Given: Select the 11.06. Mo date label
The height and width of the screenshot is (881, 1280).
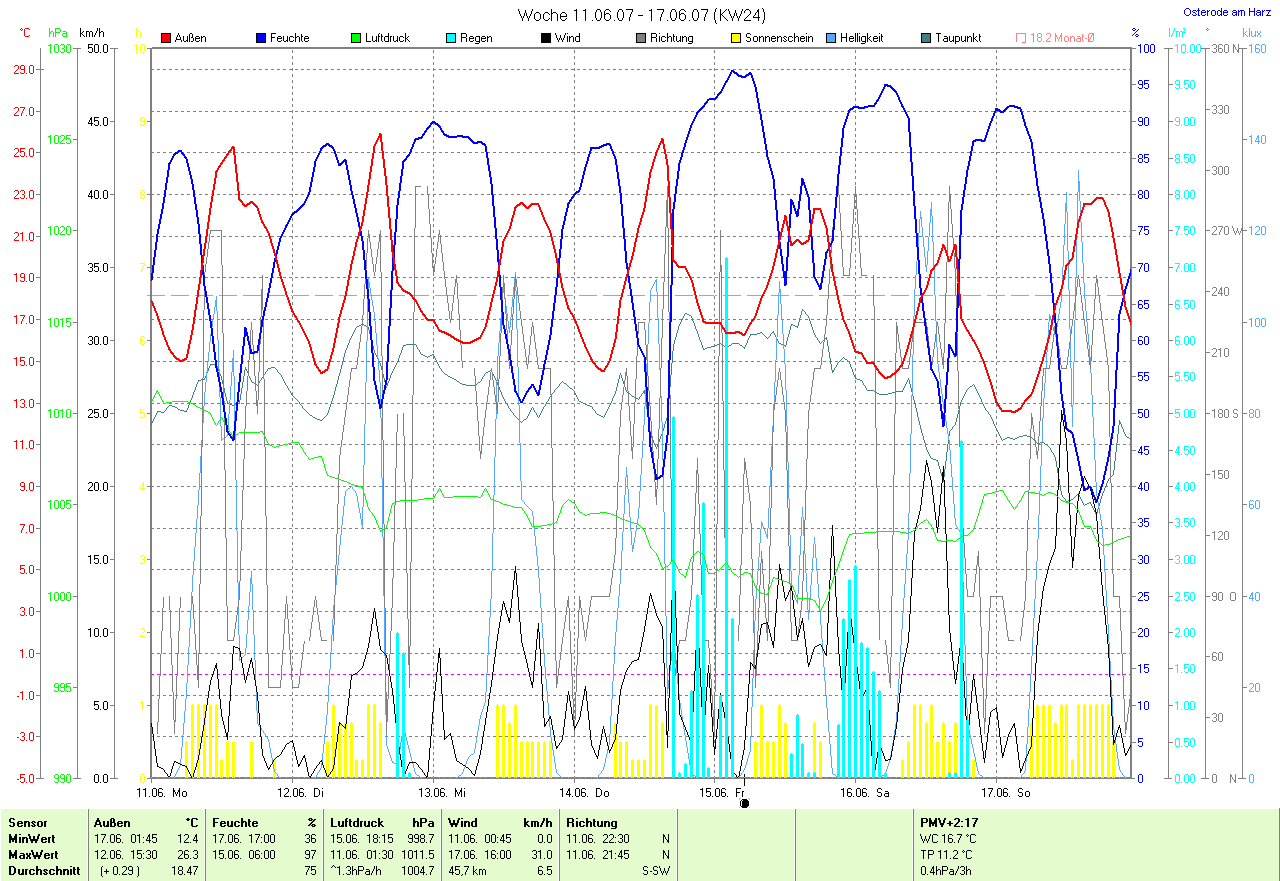Looking at the screenshot, I should point(162,792).
